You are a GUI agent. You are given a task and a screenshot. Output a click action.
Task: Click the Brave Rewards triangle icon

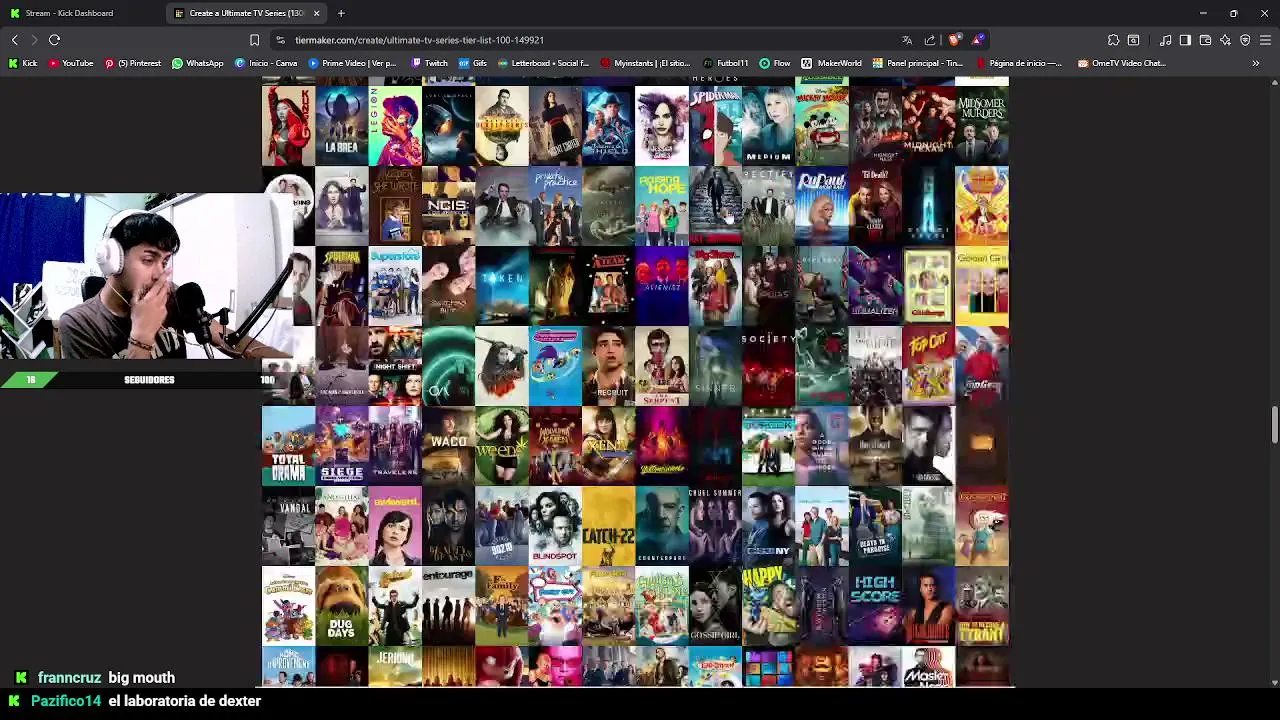pyautogui.click(x=977, y=40)
